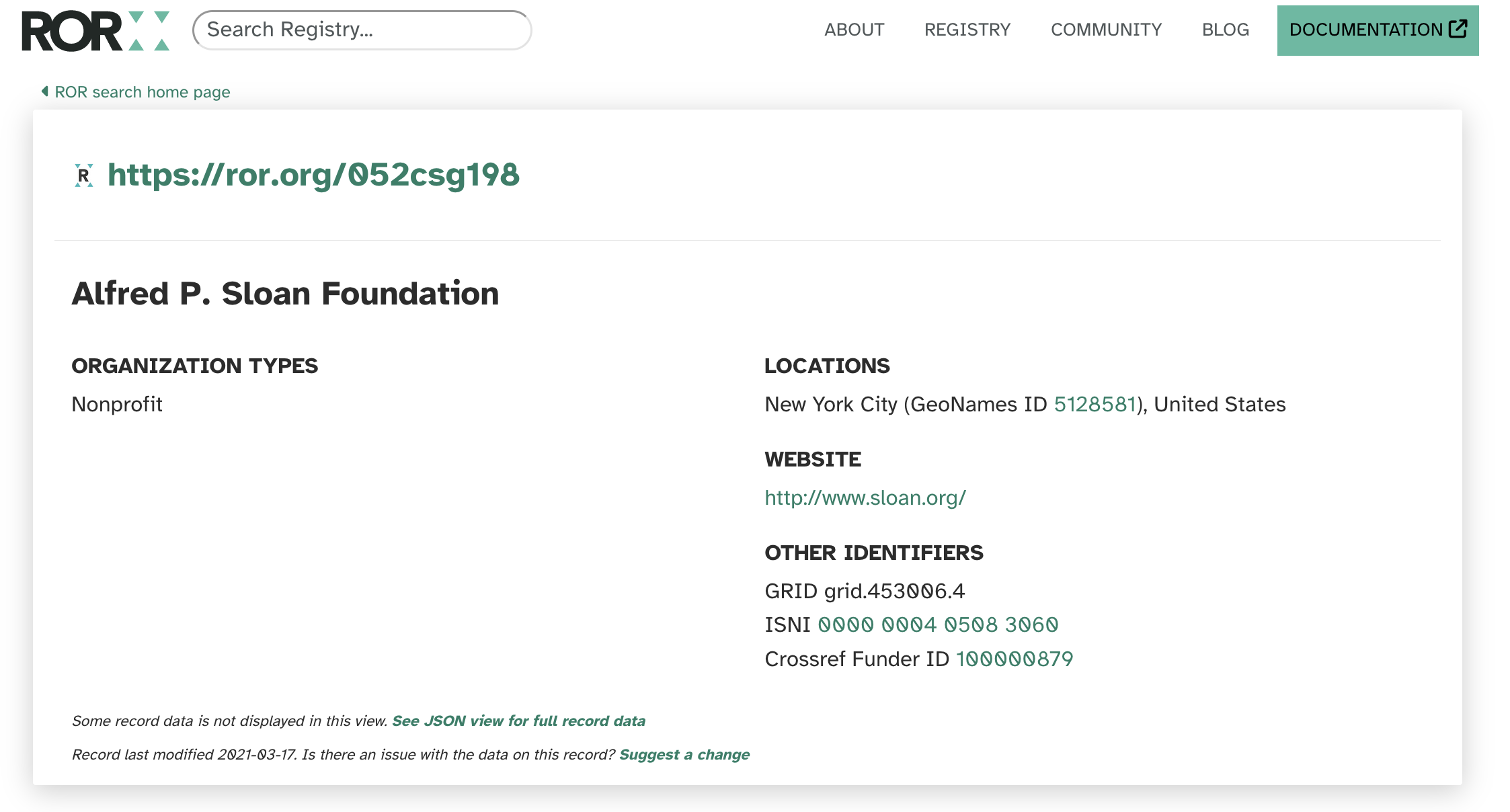The height and width of the screenshot is (812, 1510).
Task: Click the back arrow beside ROR search home page
Action: click(x=45, y=91)
